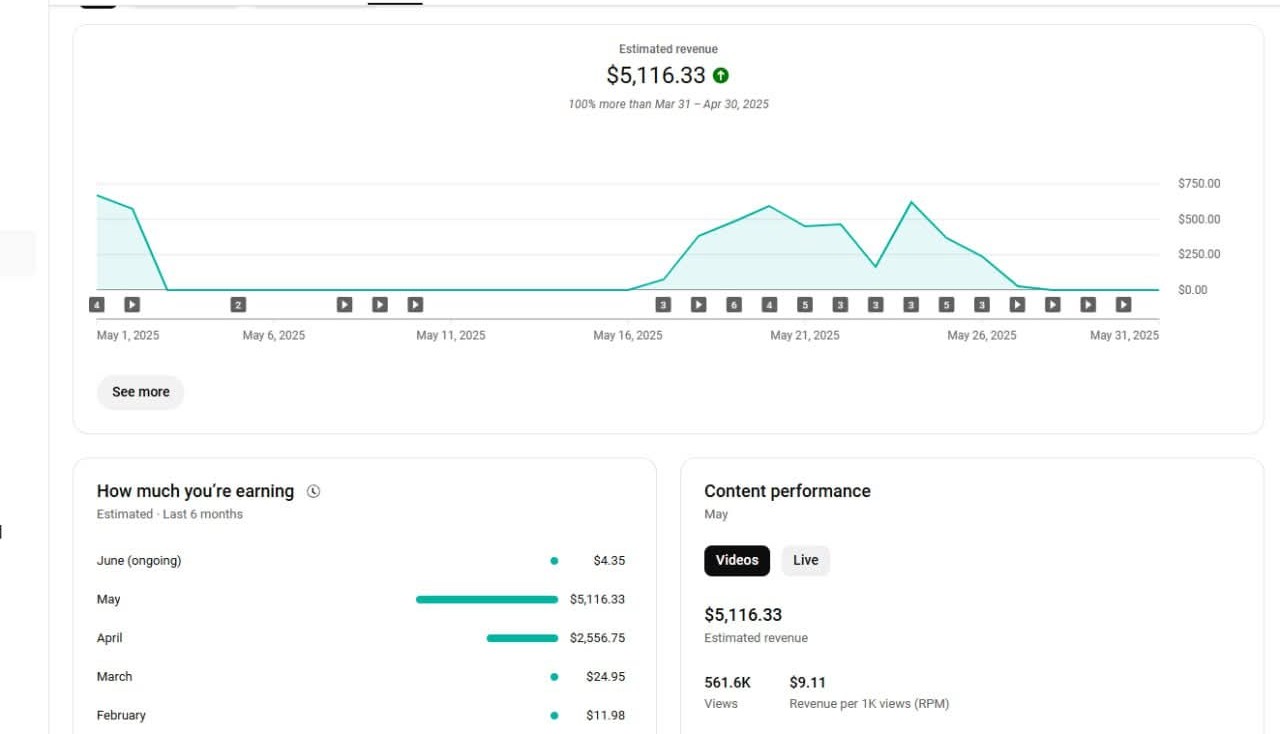Click the "5" videos marker near May 26
This screenshot has height=734, width=1280.
tap(947, 304)
